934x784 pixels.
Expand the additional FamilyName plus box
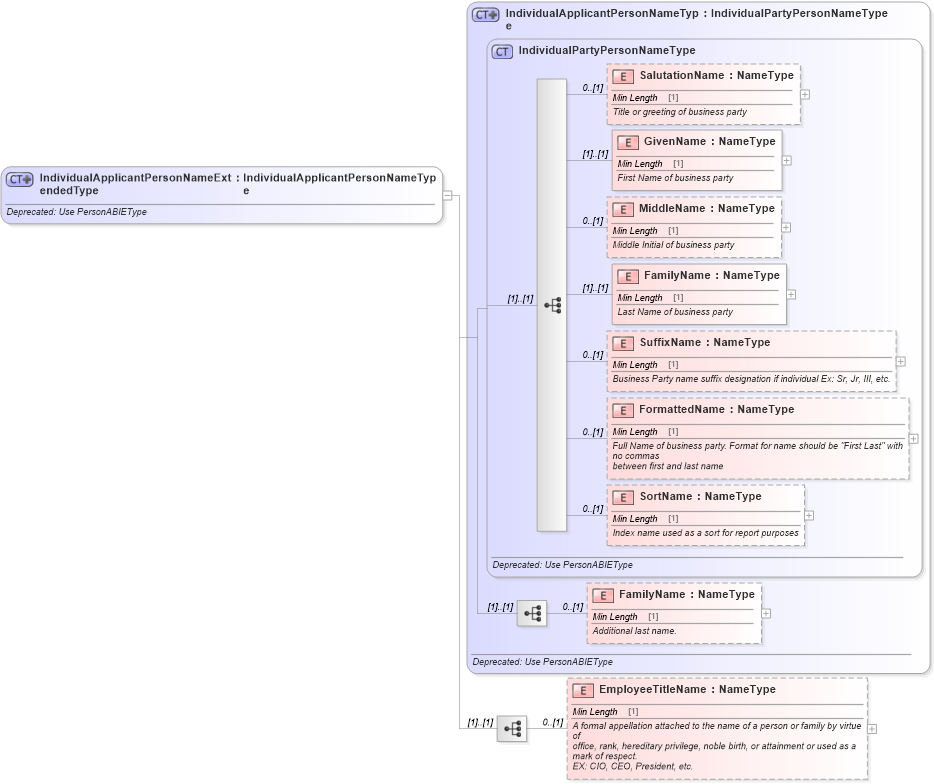pyautogui.click(x=764, y=612)
